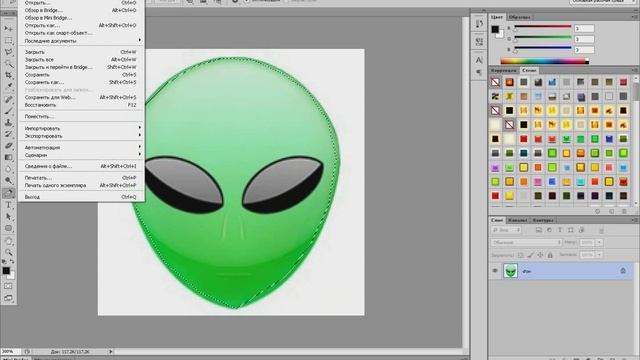
Task: Select the Gradient tool
Action: pos(8,157)
